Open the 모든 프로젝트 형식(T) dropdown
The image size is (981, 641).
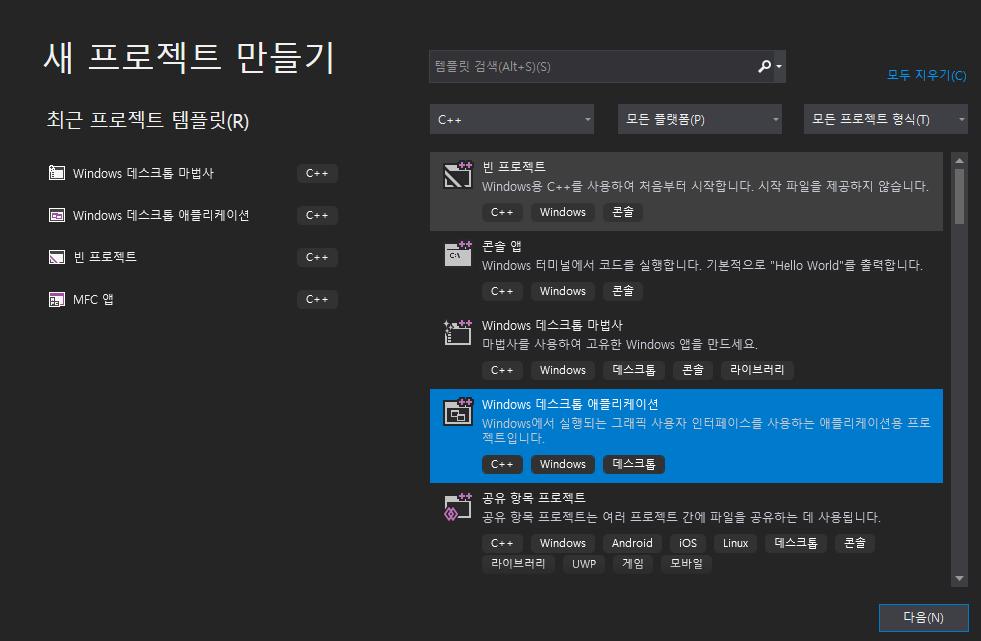click(885, 119)
